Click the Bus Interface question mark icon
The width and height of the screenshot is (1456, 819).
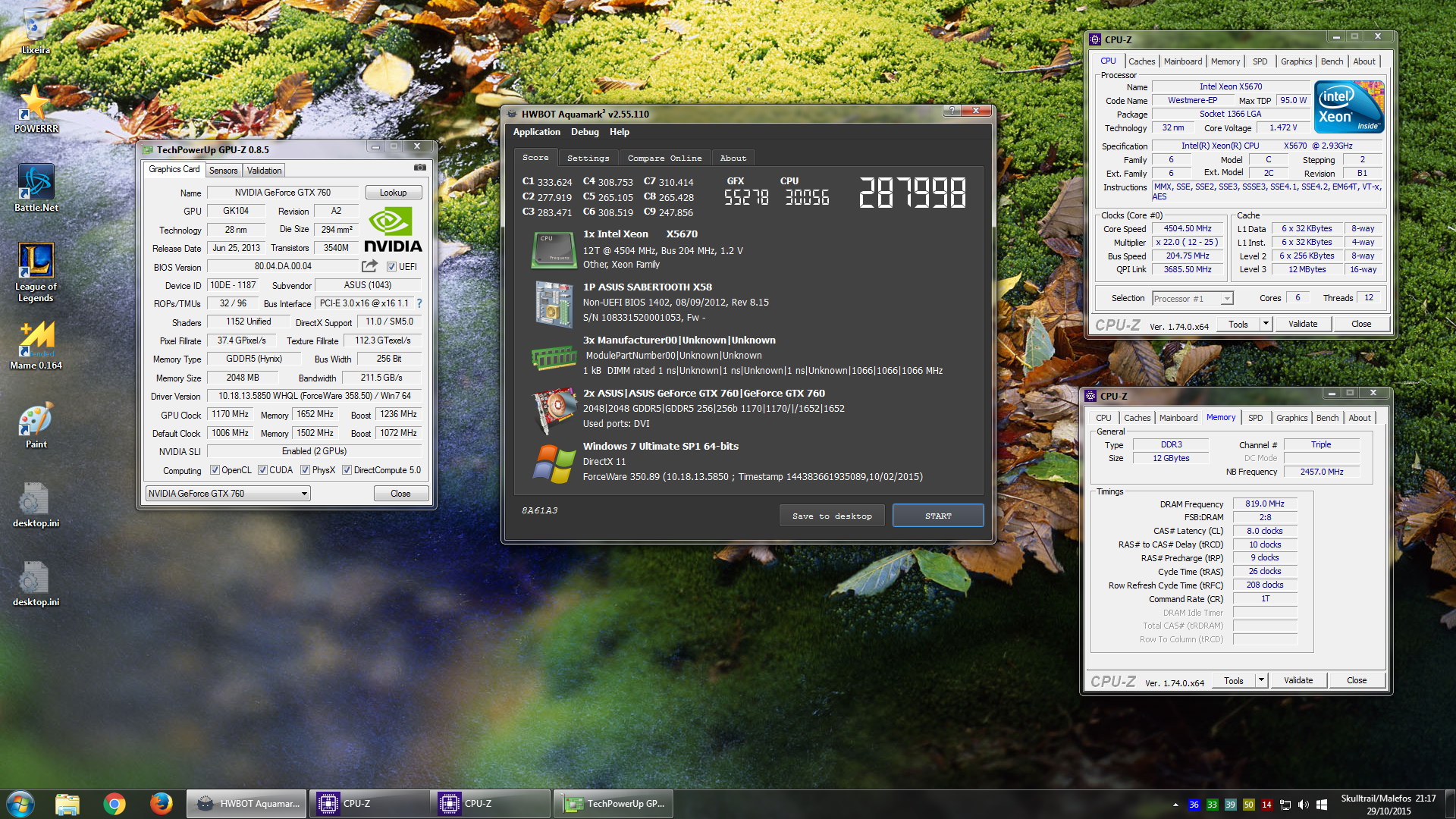tap(419, 303)
